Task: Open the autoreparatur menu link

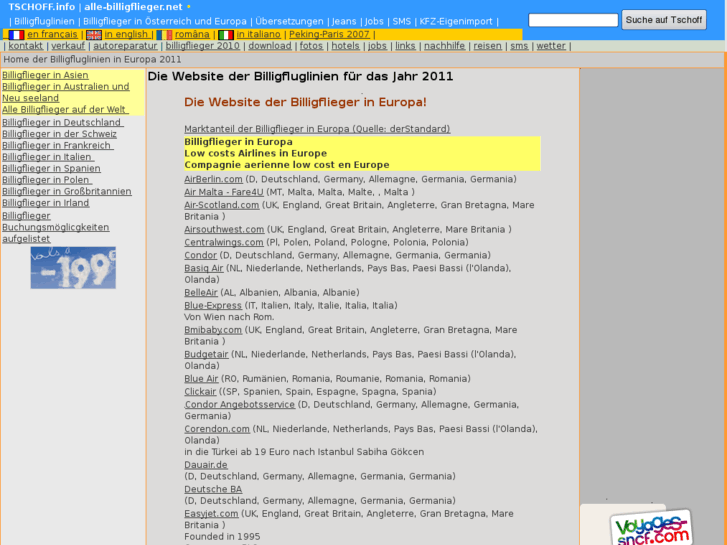Action: [x=125, y=45]
